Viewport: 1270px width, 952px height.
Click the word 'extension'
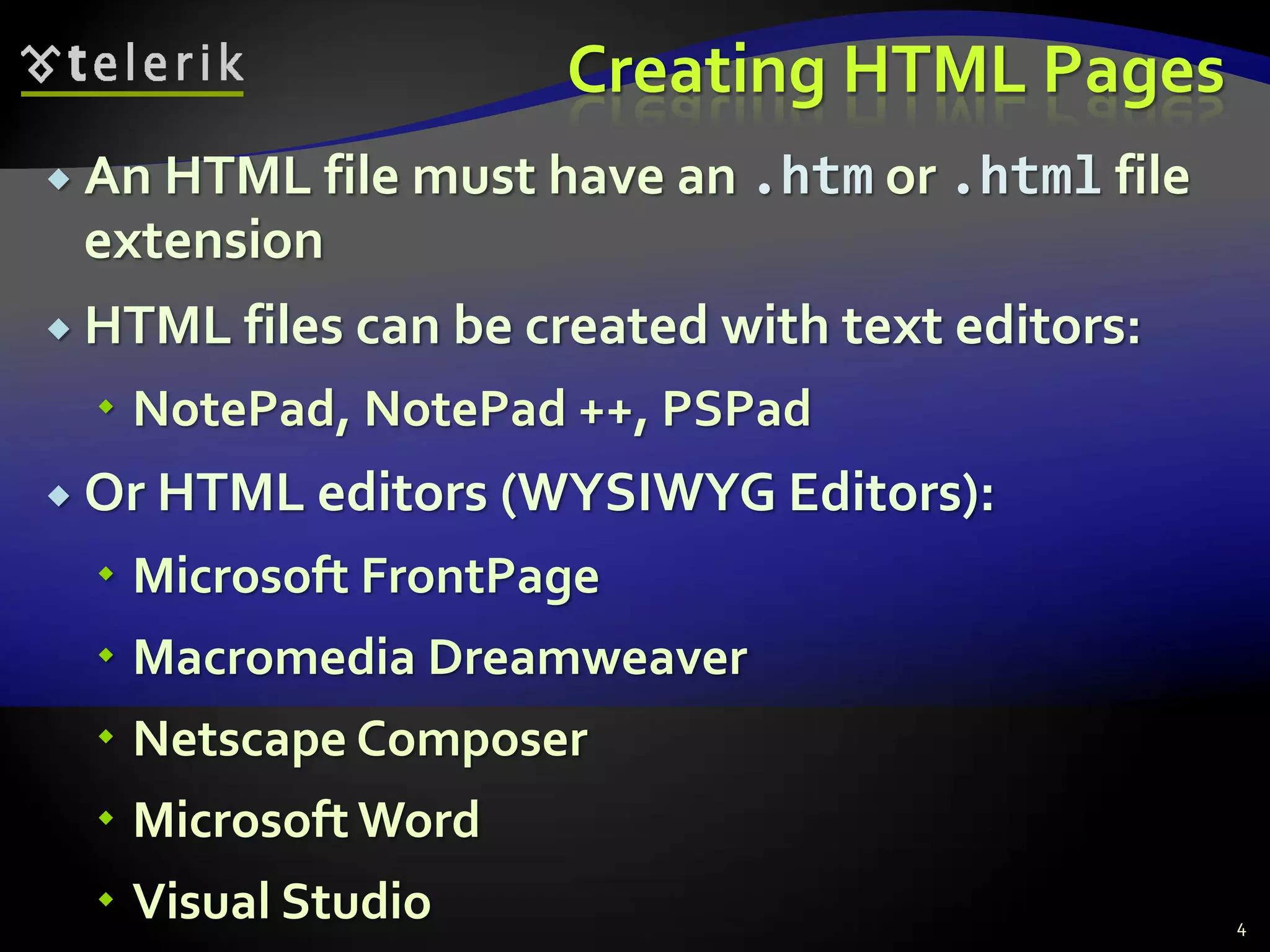(x=204, y=240)
